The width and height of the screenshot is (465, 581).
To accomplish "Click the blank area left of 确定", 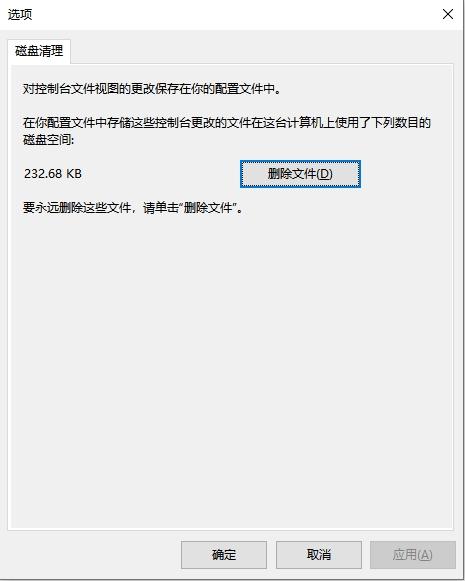I will 93,555.
